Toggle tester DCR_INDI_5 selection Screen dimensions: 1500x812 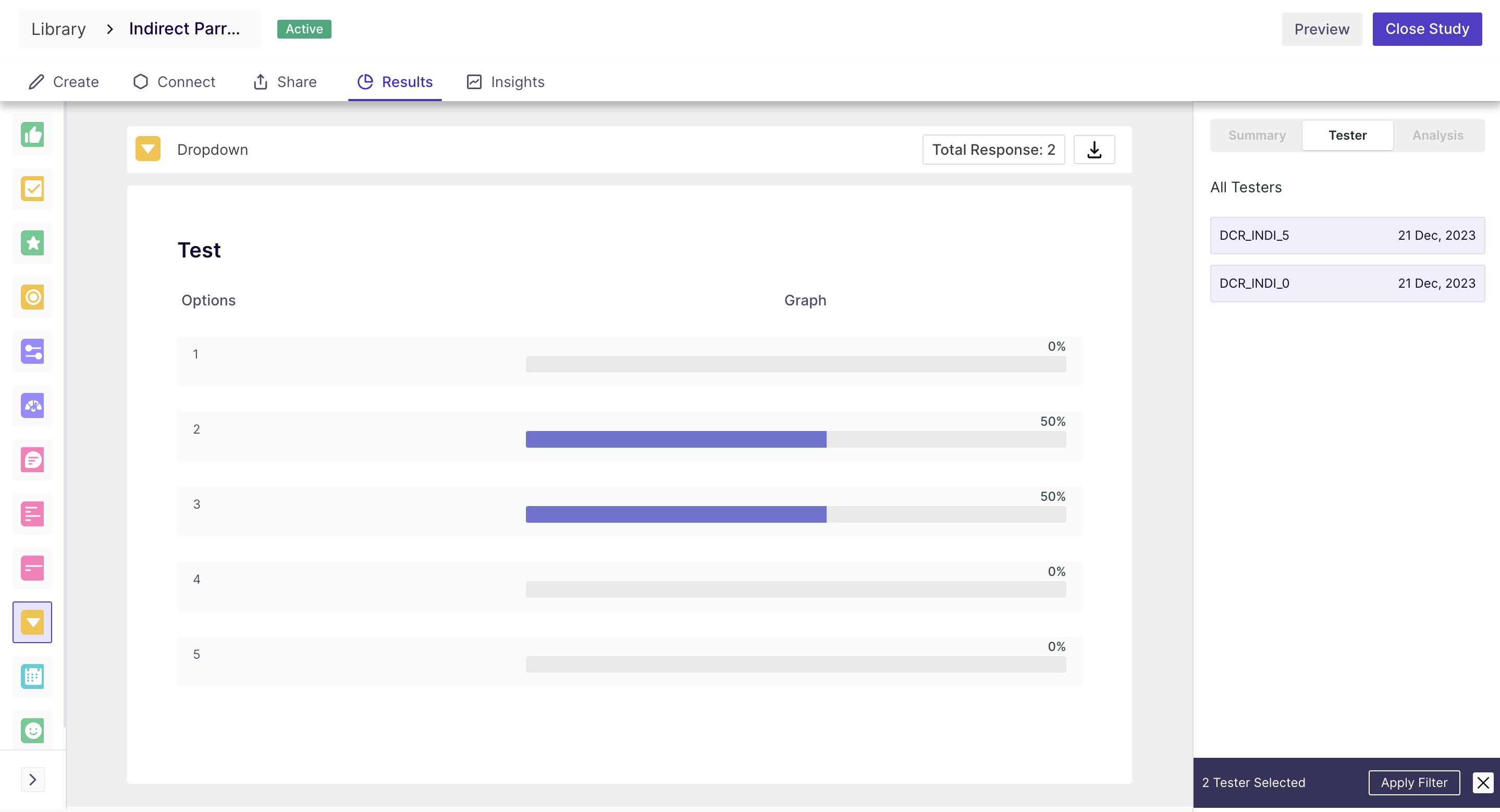coord(1347,235)
